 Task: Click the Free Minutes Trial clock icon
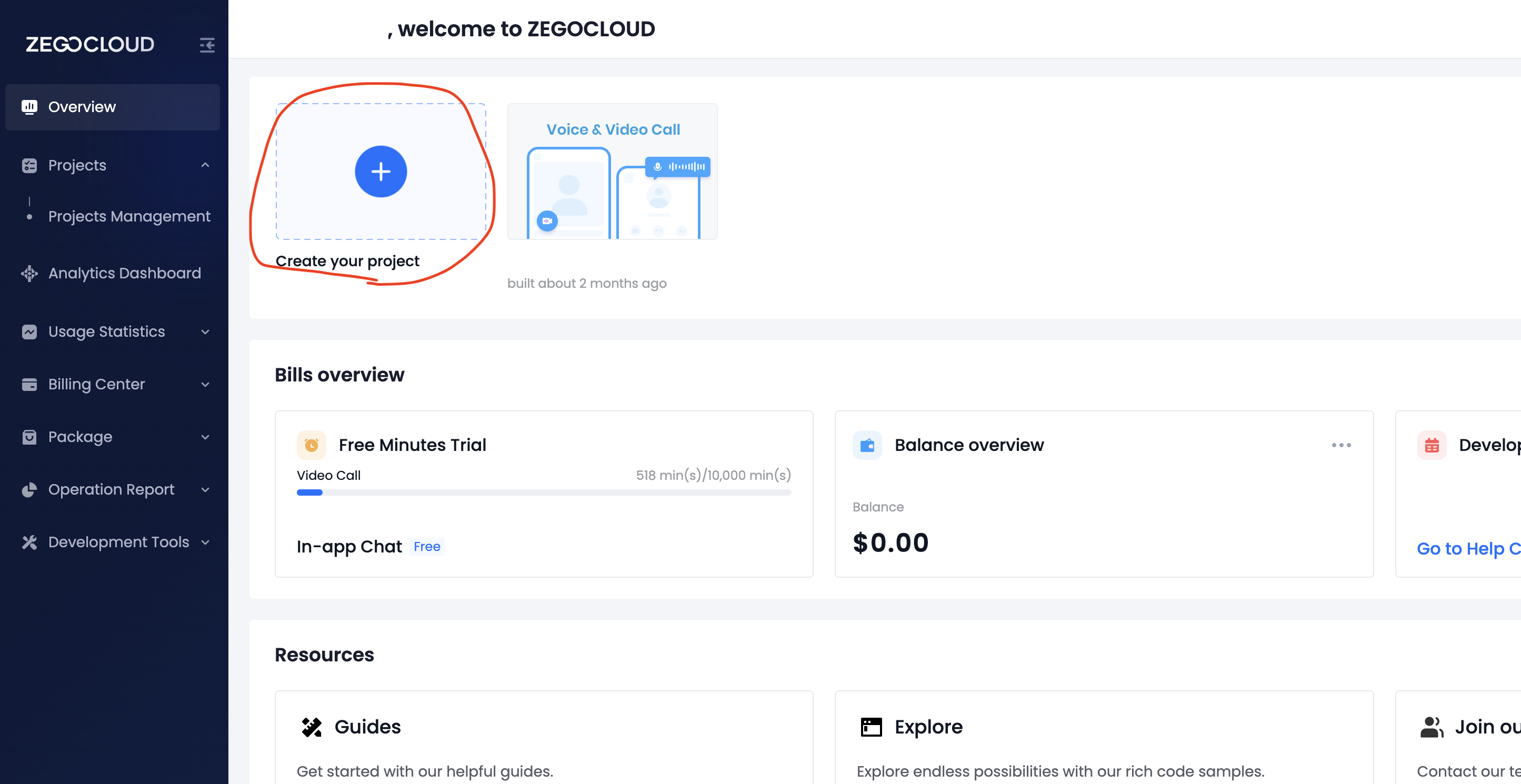[311, 445]
